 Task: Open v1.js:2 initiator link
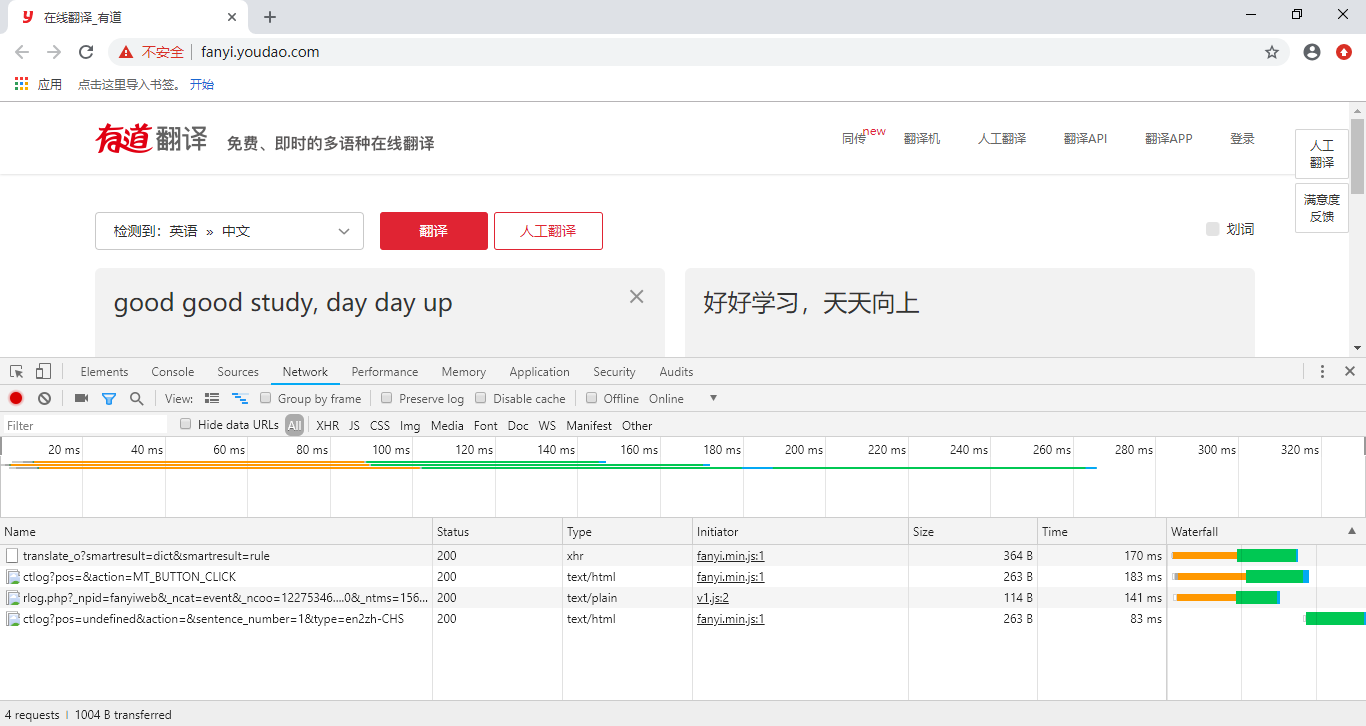coord(713,598)
